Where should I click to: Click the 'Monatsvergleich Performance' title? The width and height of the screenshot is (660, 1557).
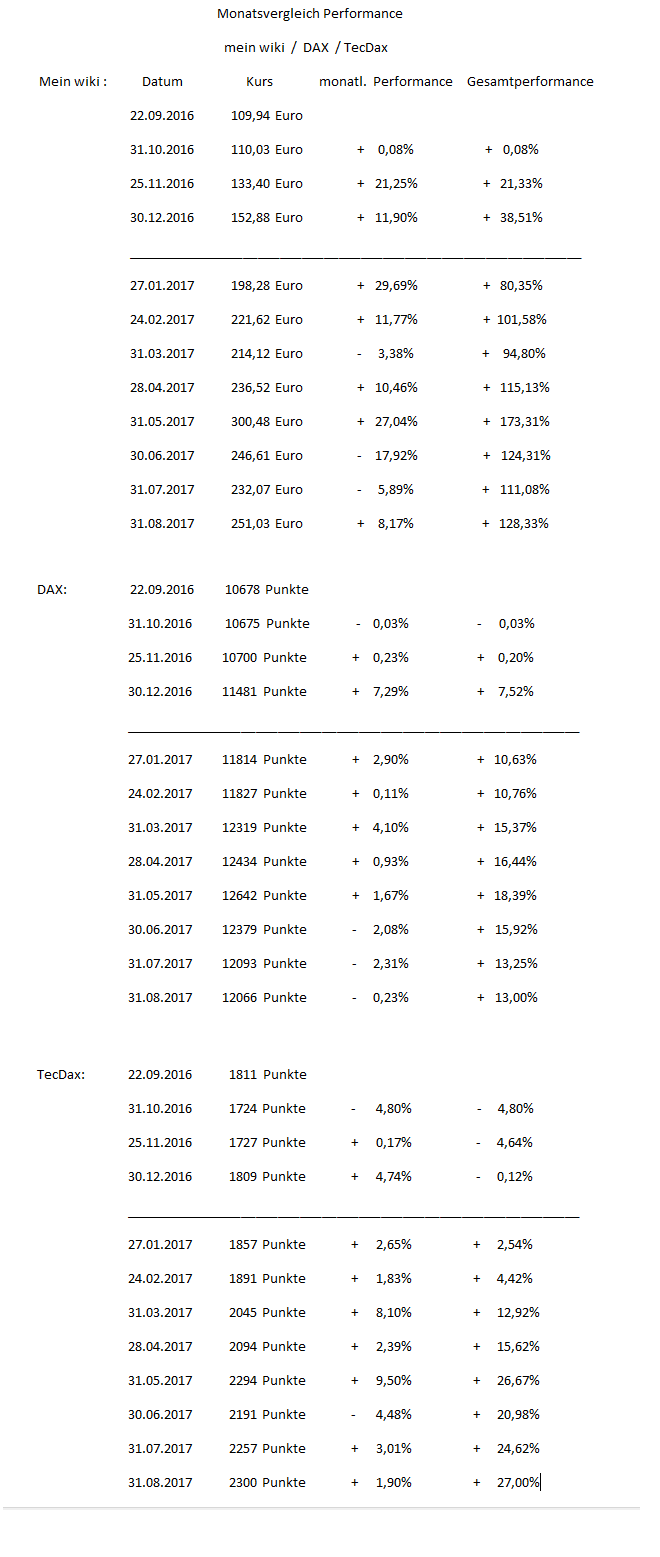click(310, 14)
